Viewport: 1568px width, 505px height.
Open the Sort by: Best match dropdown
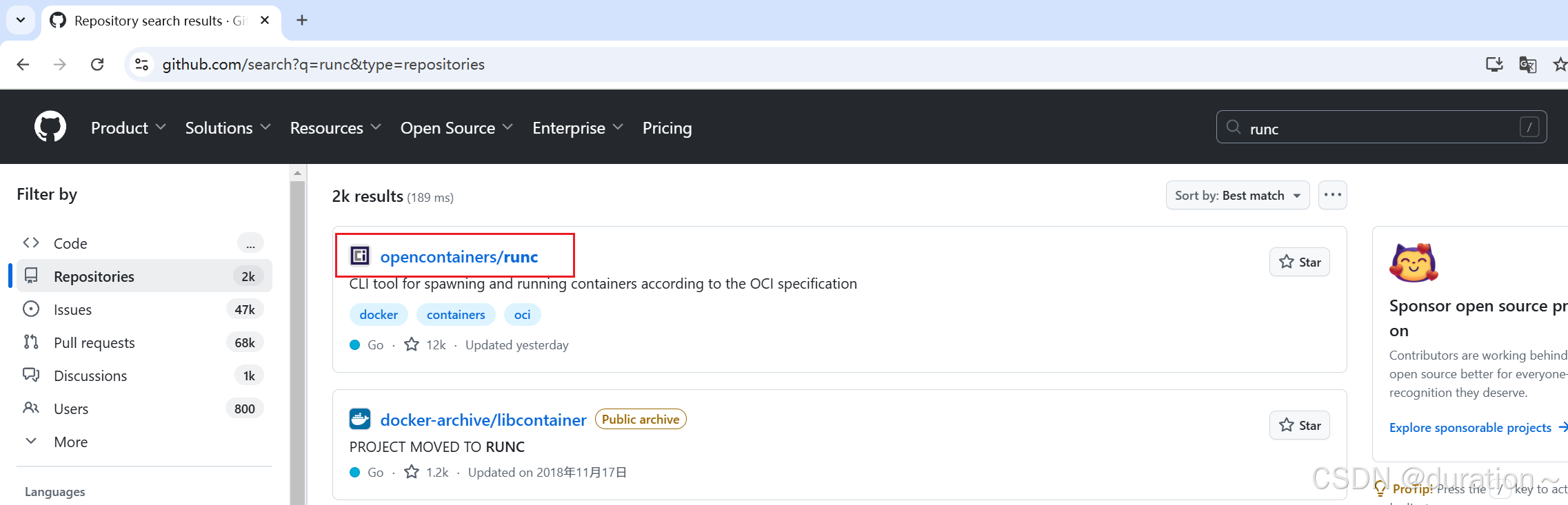click(x=1237, y=195)
